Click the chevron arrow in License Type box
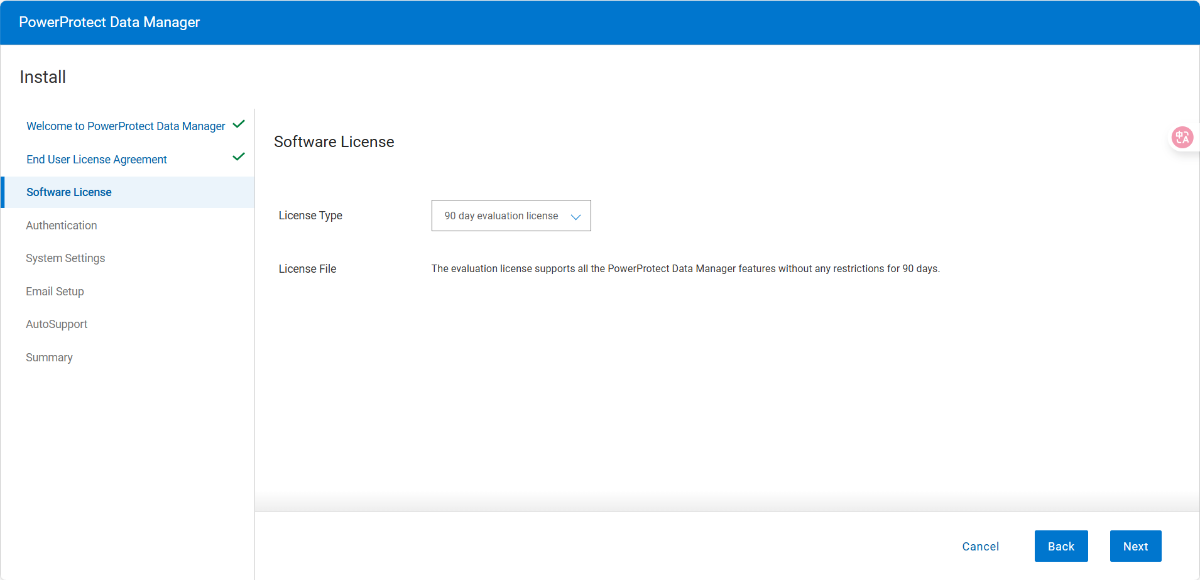Screen dimensions: 1200x580 (x=575, y=217)
